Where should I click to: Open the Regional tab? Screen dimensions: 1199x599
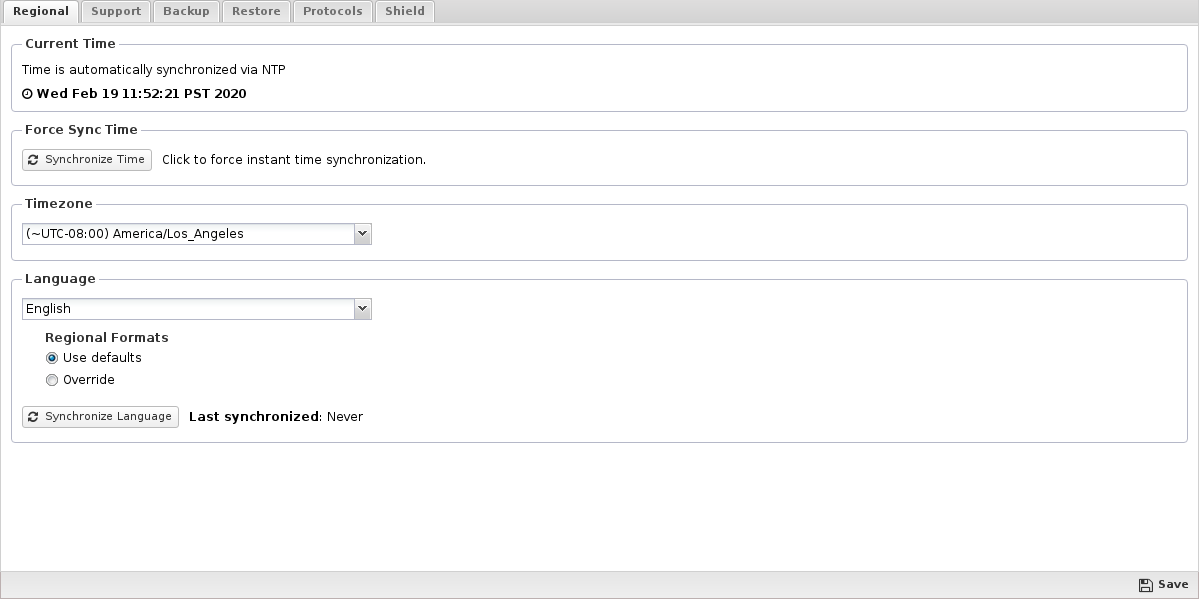(41, 11)
